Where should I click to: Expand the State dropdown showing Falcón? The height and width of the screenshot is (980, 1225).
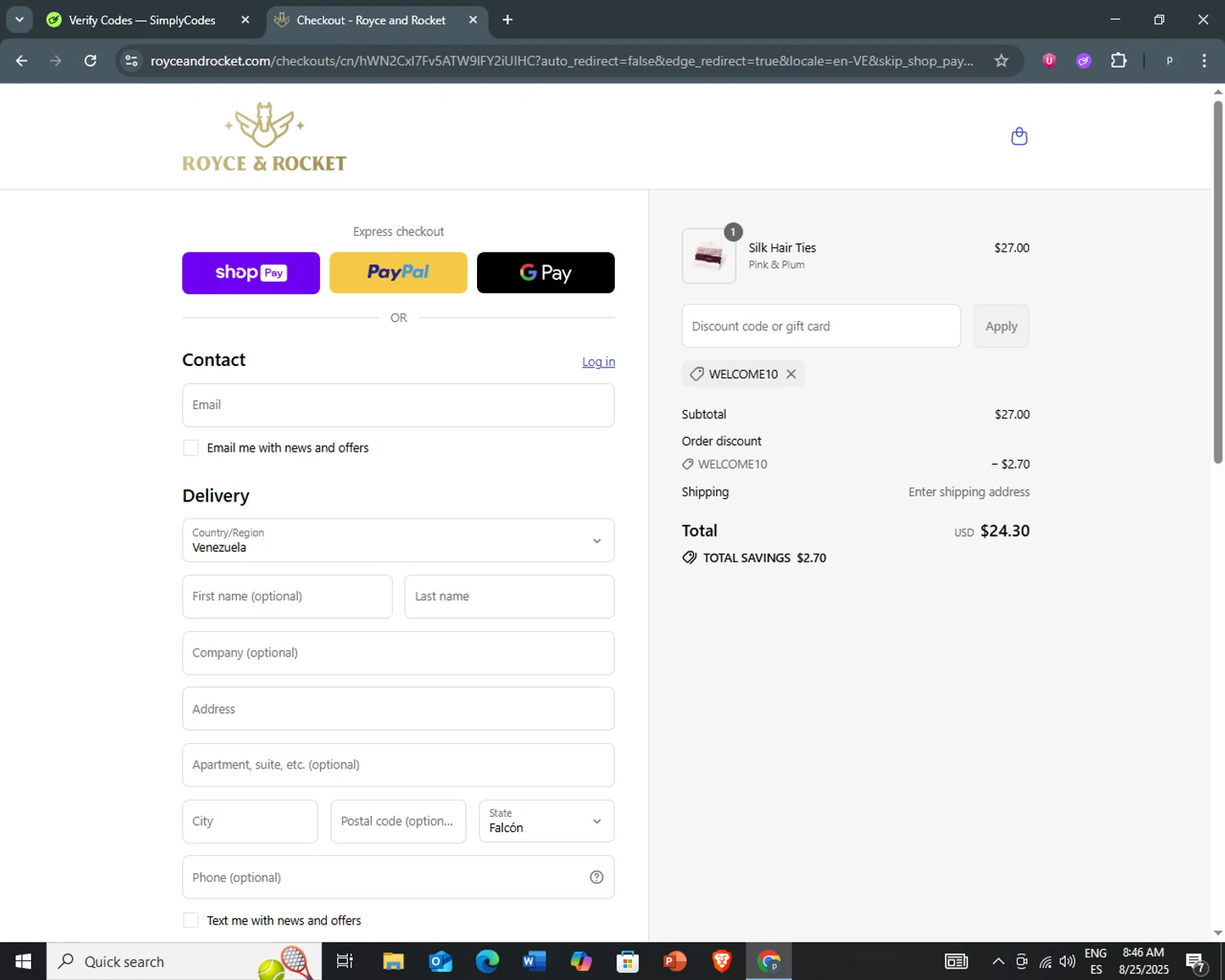546,821
